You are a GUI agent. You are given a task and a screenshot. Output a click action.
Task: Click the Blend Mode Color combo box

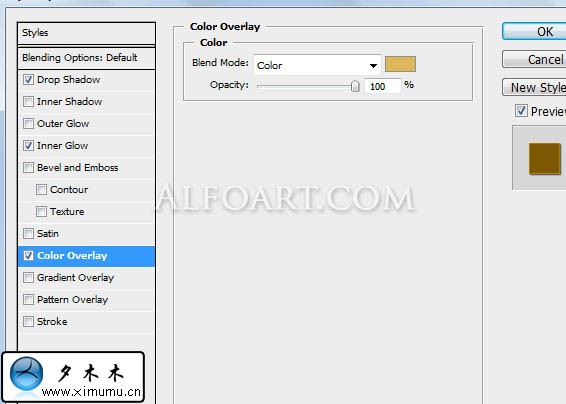(317, 65)
